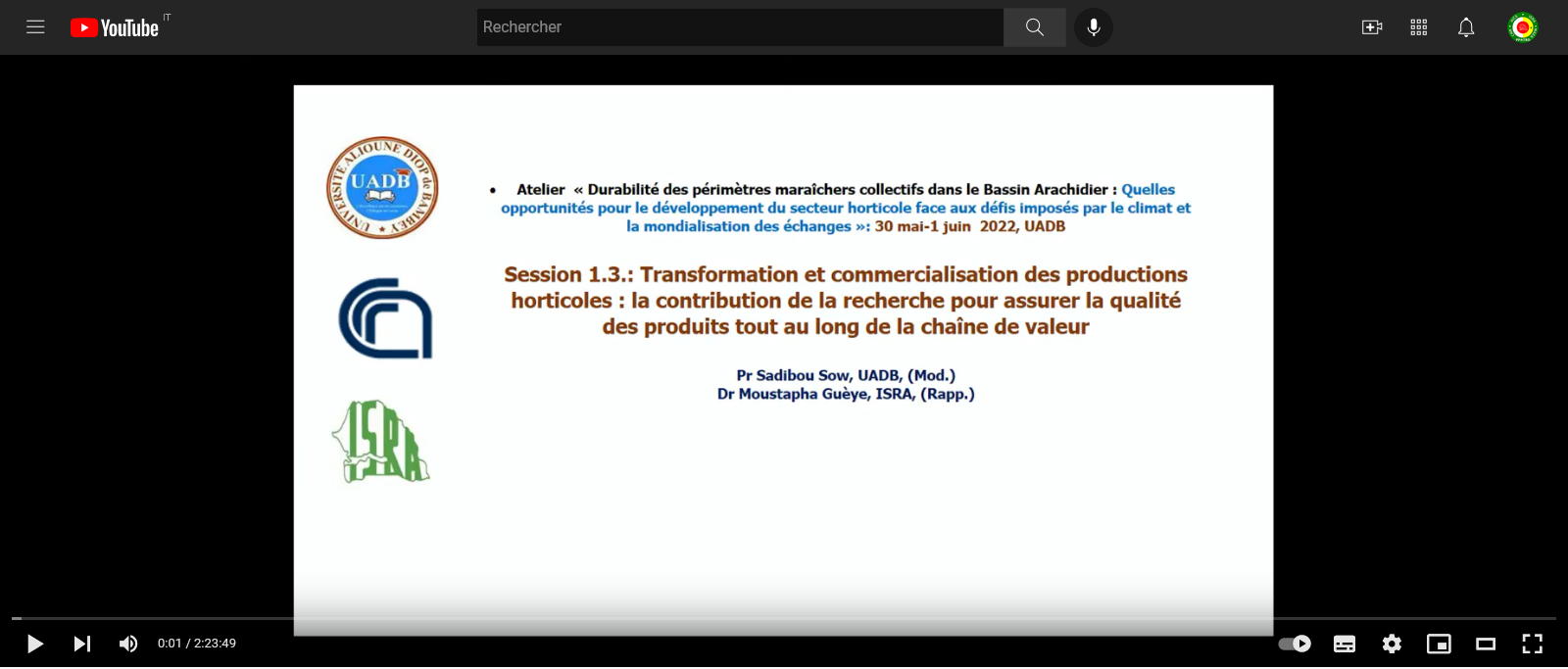Go to the YouTube home logo
This screenshot has height=669, width=1568.
[x=115, y=27]
